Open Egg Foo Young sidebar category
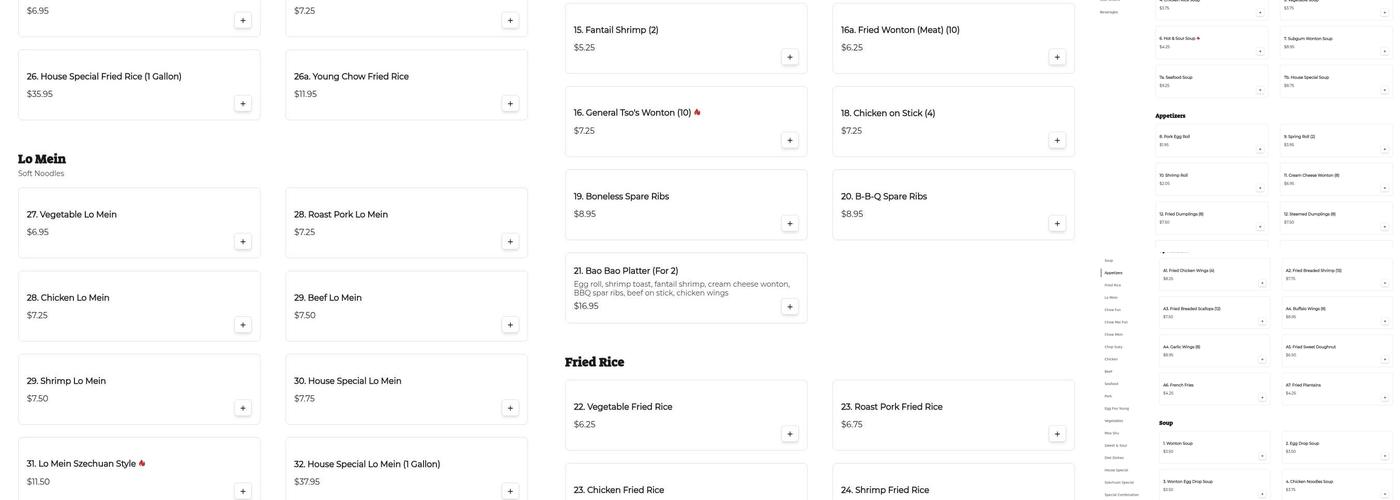Screen dimensions: 1400x500 tap(1117, 408)
